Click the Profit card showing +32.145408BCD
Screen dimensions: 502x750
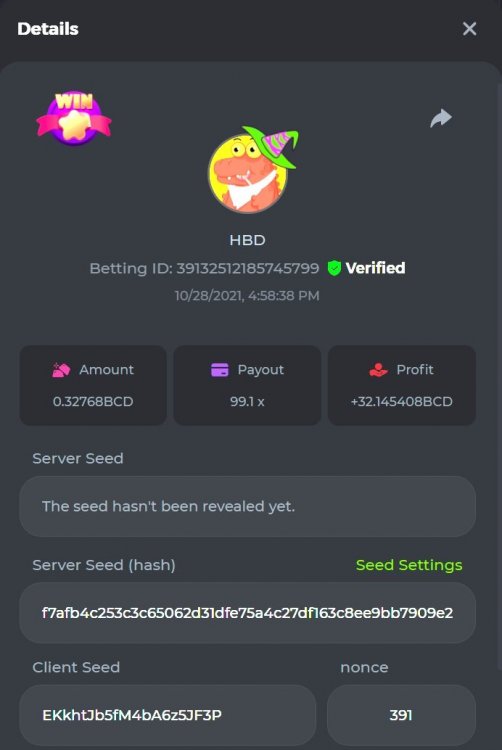[402, 385]
